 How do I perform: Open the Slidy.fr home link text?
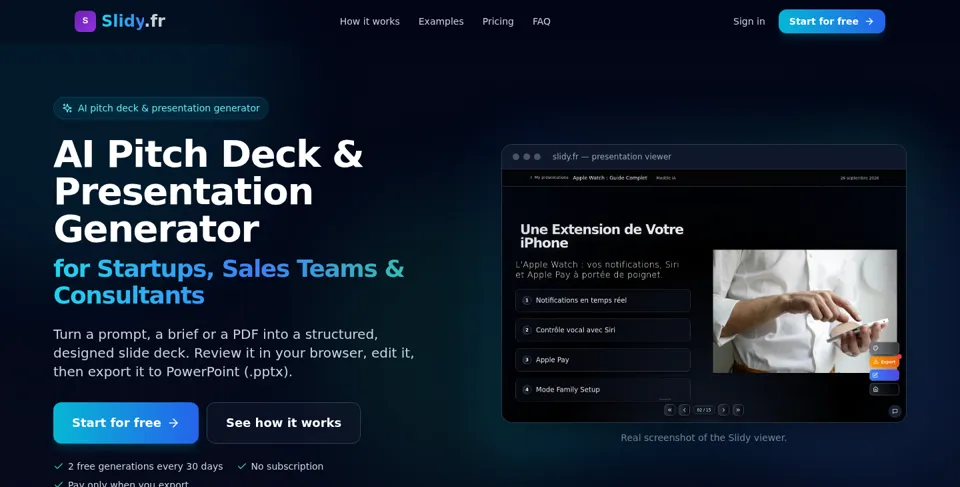tap(133, 21)
